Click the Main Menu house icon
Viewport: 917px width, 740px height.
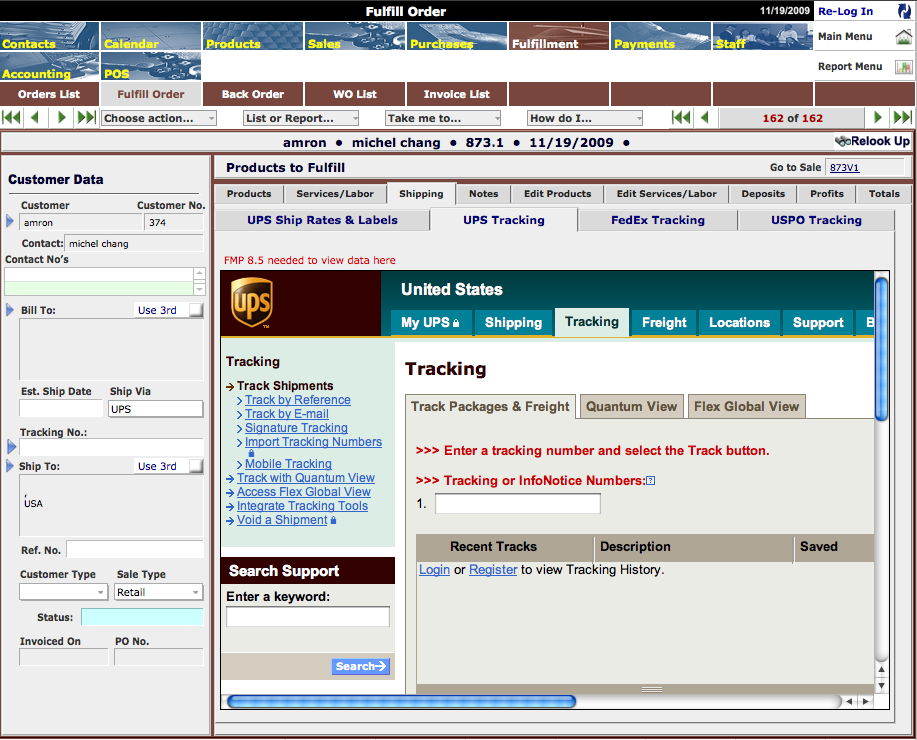click(904, 37)
